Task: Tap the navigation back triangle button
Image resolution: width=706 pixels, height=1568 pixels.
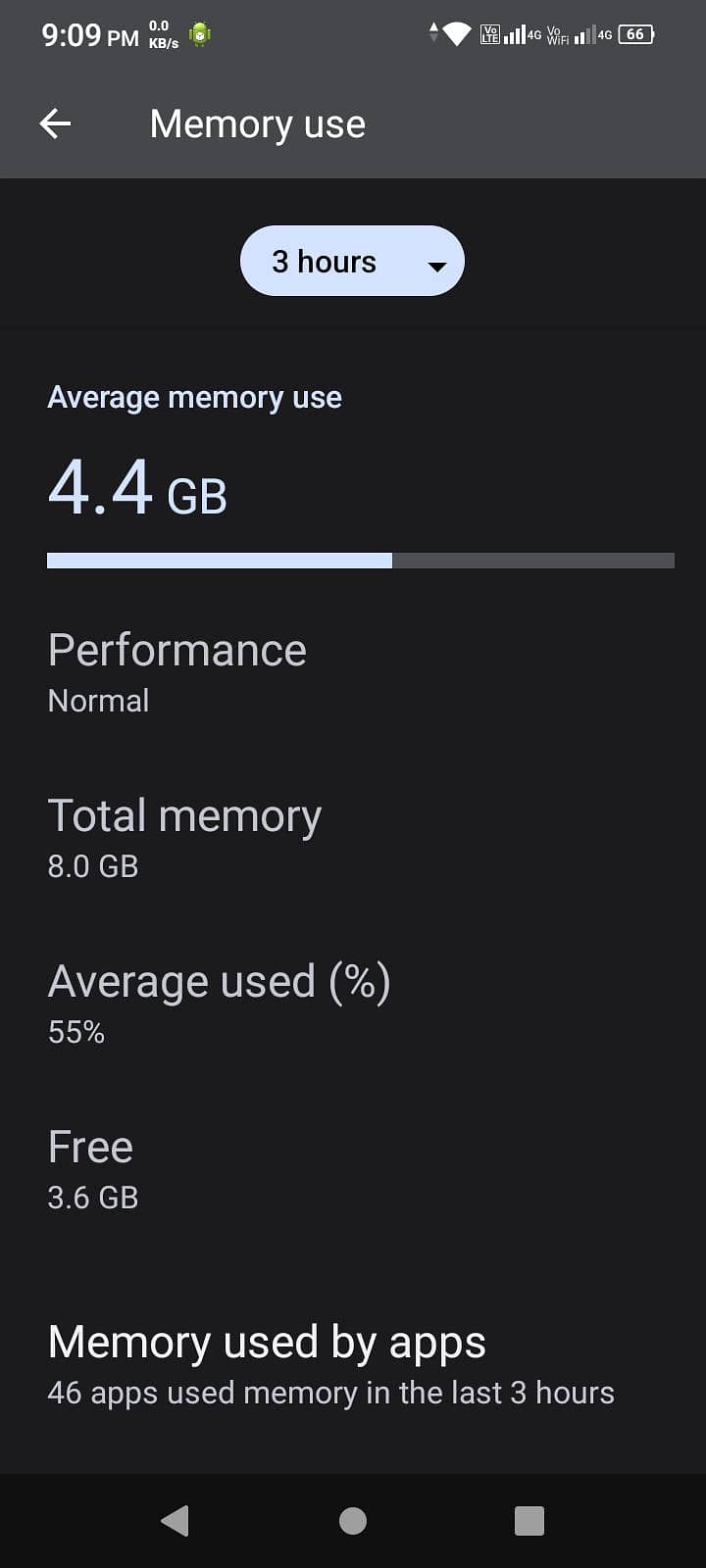Action: coord(176,1521)
